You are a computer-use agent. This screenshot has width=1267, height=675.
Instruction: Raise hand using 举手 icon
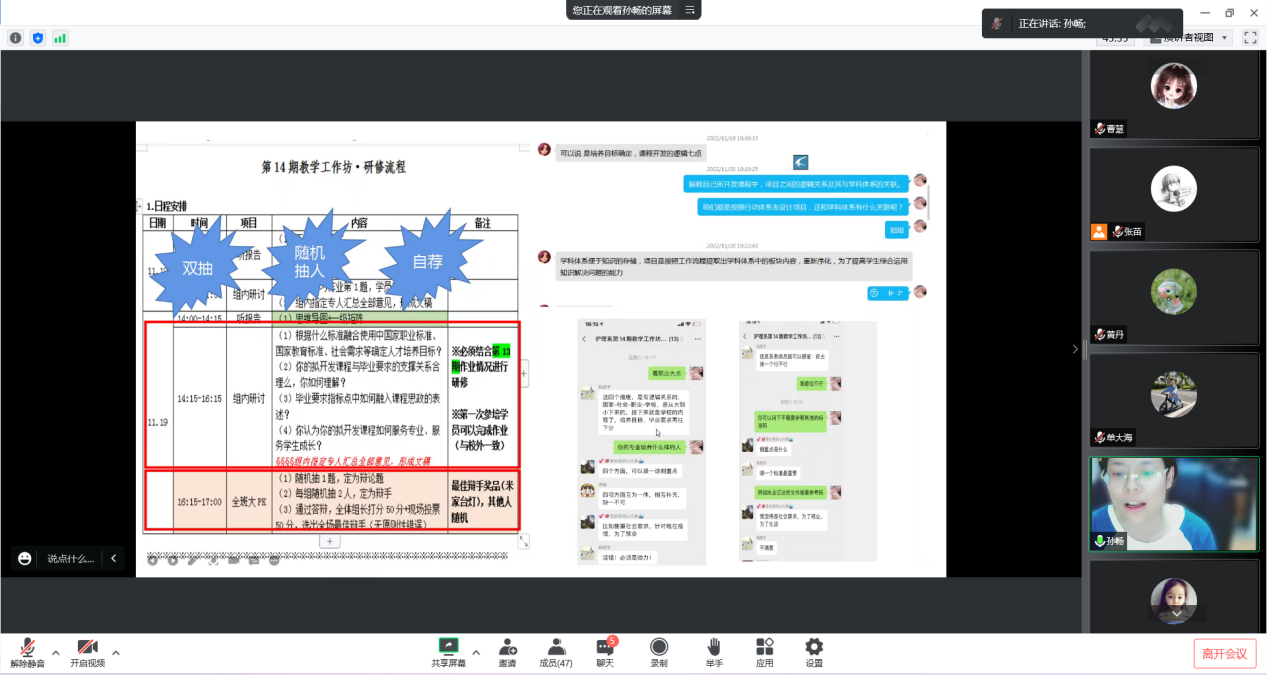coord(713,647)
